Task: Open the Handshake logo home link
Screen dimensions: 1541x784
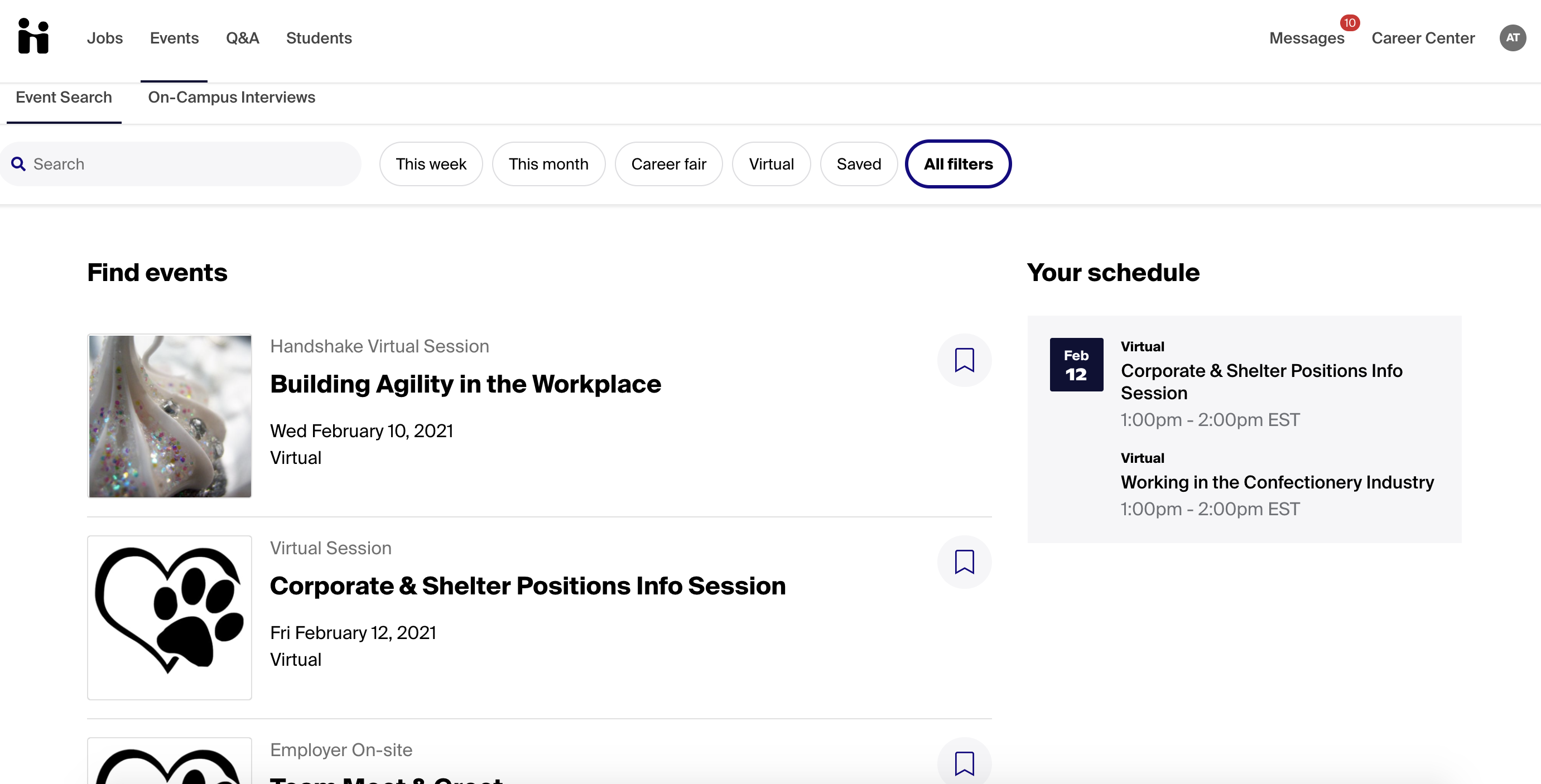Action: (x=33, y=36)
